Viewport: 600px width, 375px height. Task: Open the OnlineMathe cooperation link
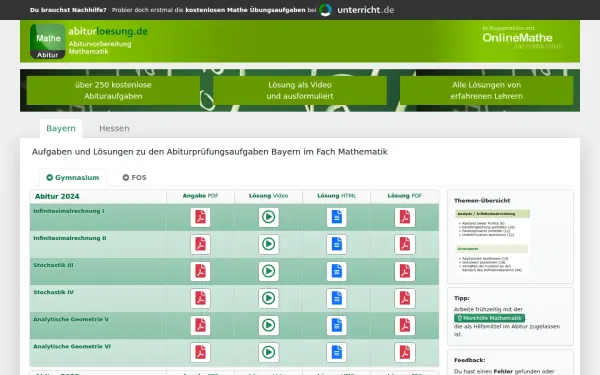coord(522,37)
